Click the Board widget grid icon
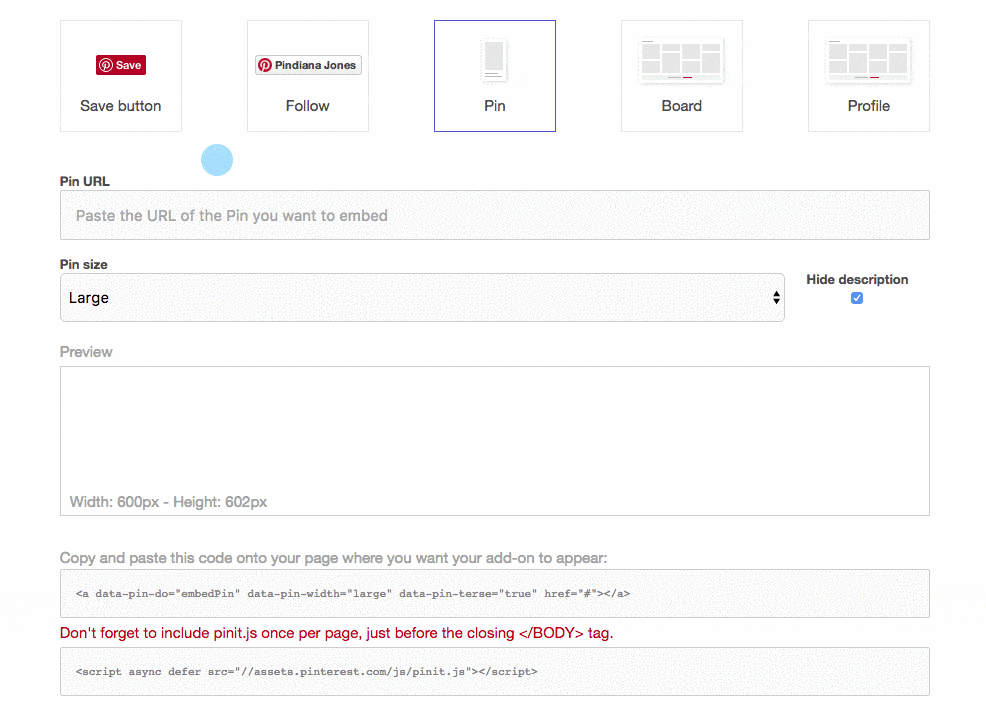The width and height of the screenshot is (986, 724). (681, 61)
